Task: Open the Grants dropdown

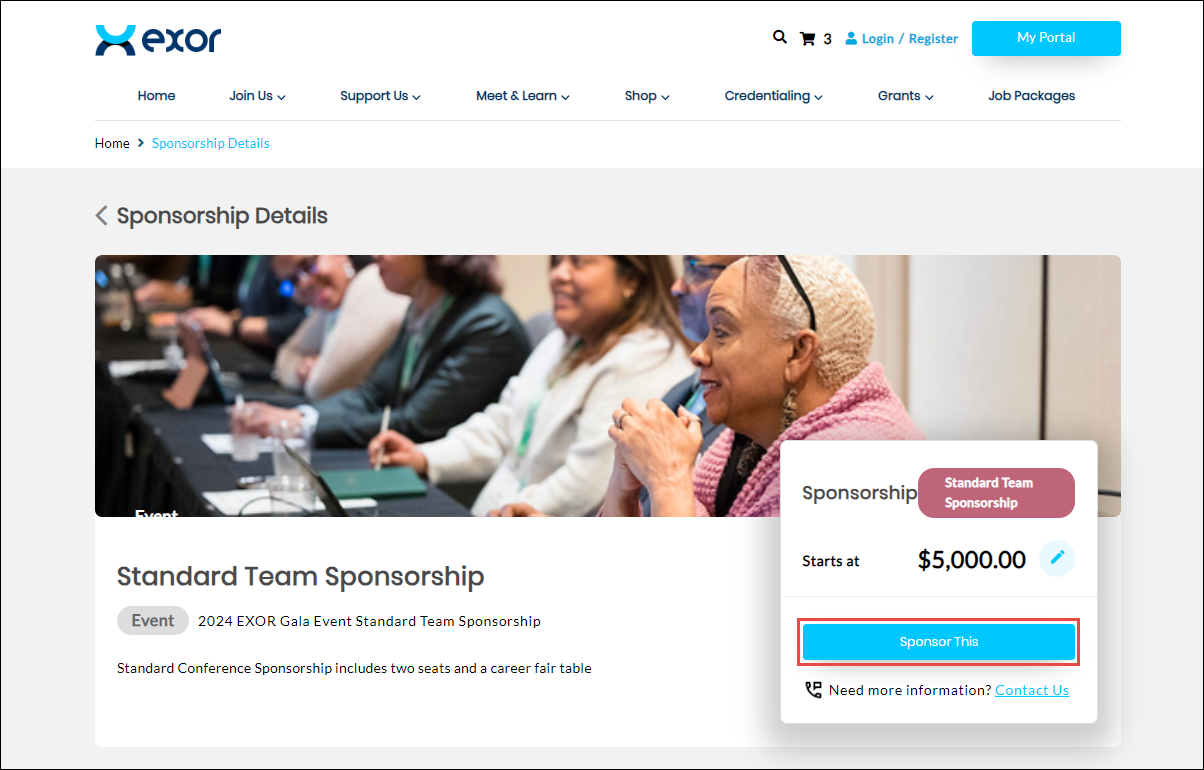Action: coord(906,96)
